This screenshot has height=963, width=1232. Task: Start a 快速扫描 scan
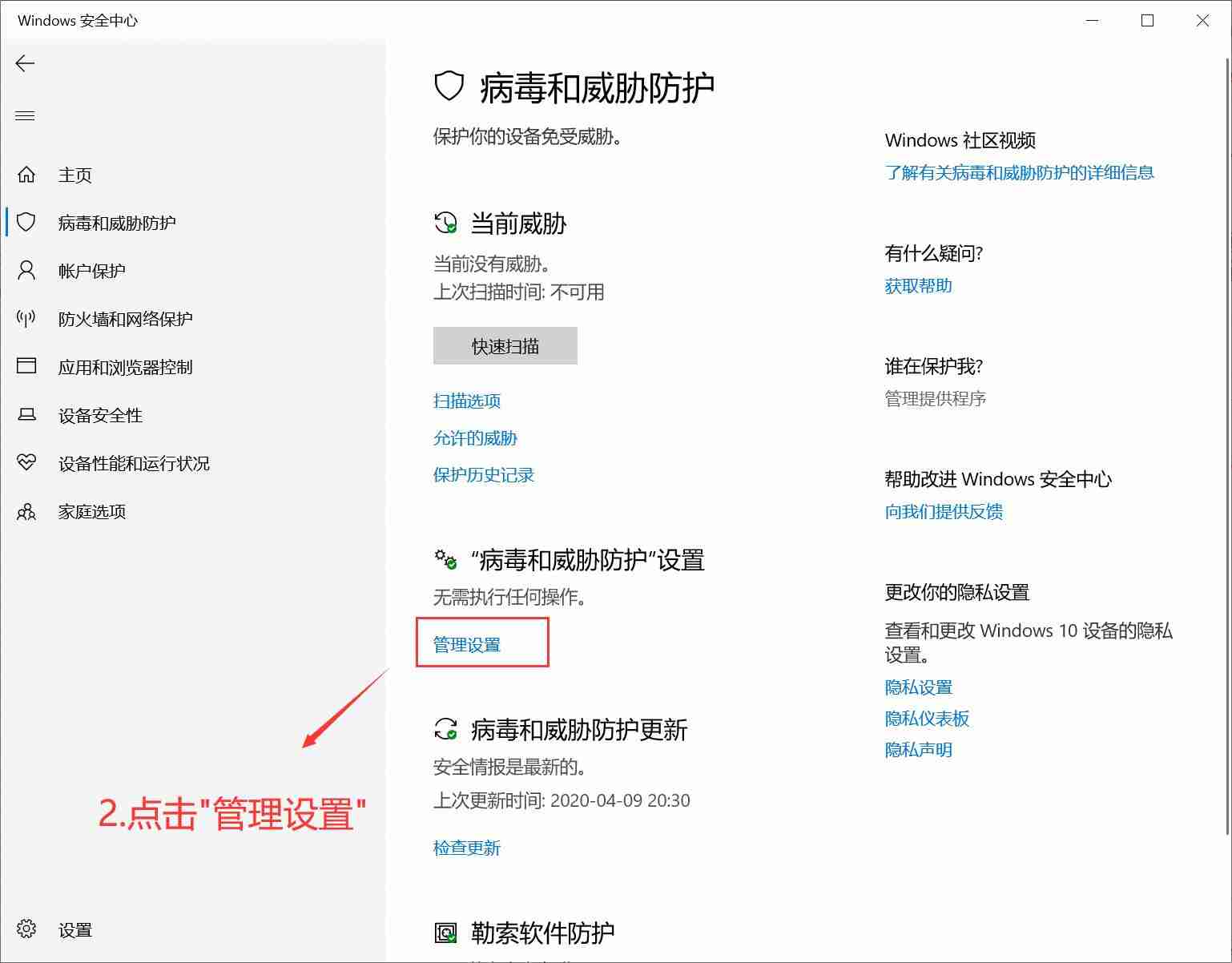pos(505,345)
